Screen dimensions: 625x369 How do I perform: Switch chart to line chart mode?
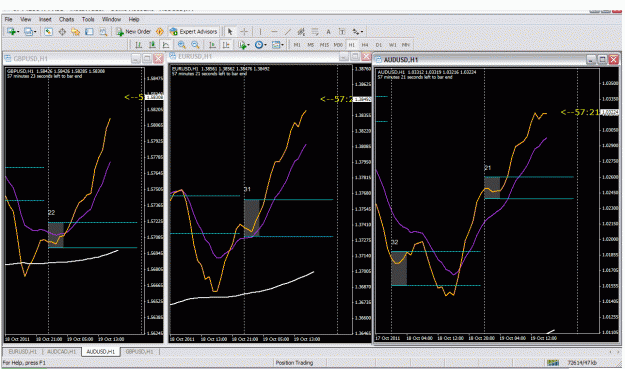click(x=166, y=45)
